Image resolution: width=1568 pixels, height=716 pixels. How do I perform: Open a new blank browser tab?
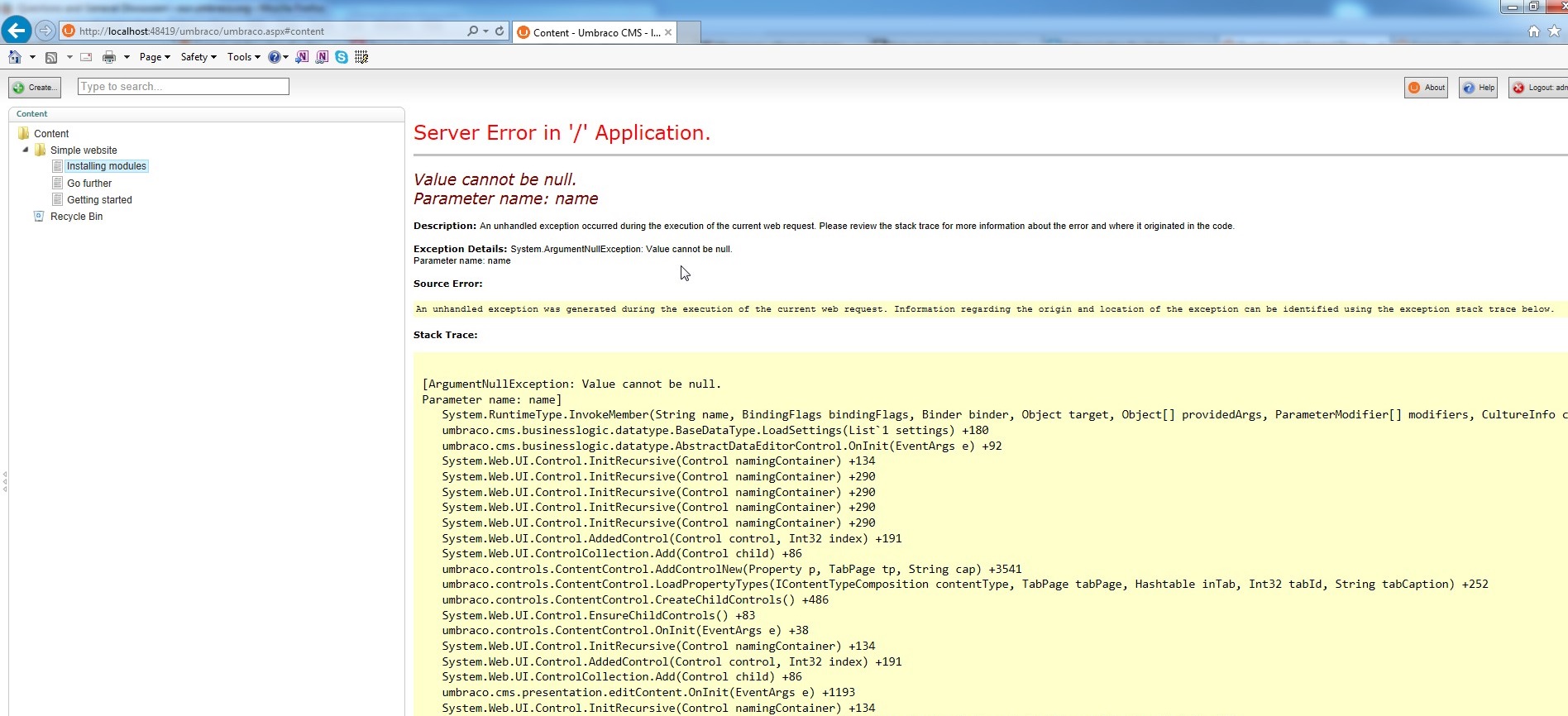[690, 32]
